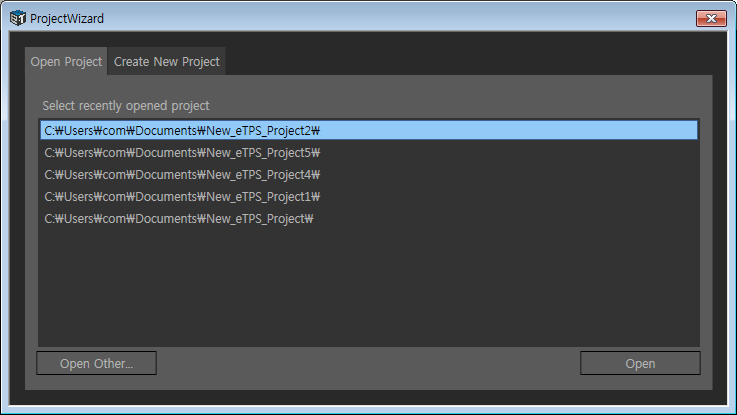Switch to the Create New Project tab

(x=166, y=61)
